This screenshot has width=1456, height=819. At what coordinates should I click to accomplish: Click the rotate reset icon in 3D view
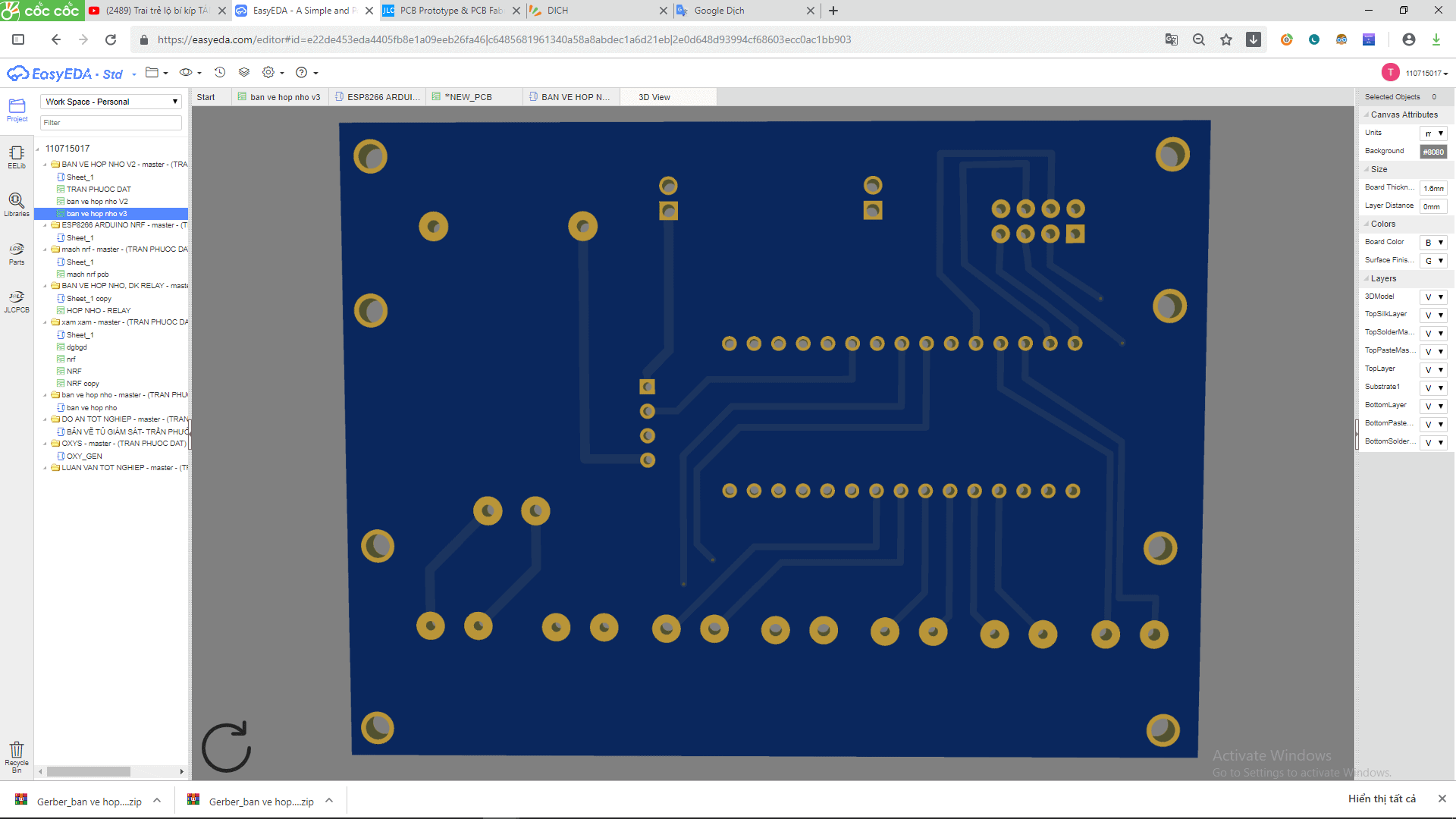(226, 747)
